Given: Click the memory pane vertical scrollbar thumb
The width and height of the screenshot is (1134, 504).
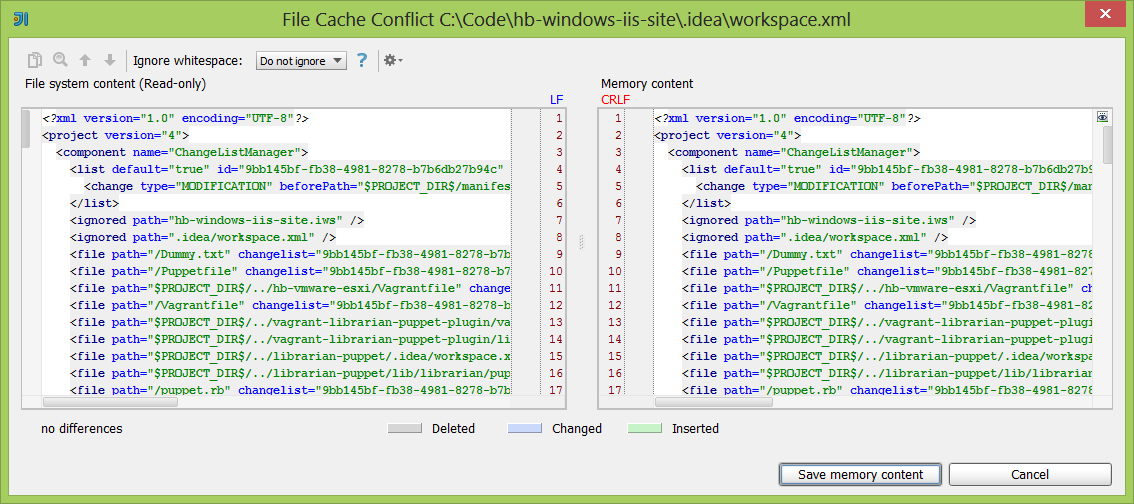Looking at the screenshot, I should click(1107, 144).
